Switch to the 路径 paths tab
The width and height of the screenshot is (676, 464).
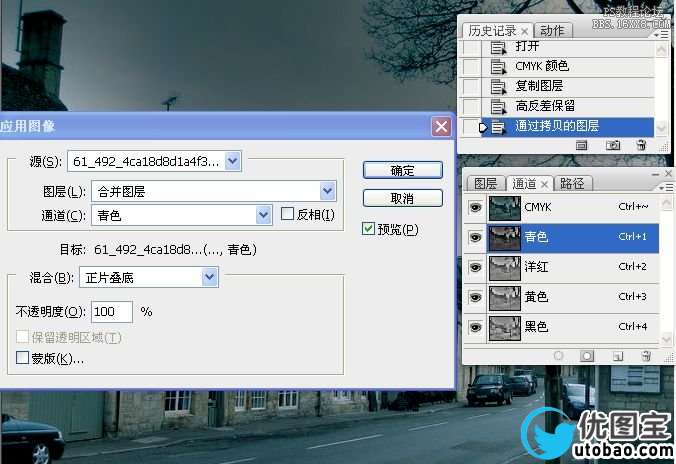572,184
